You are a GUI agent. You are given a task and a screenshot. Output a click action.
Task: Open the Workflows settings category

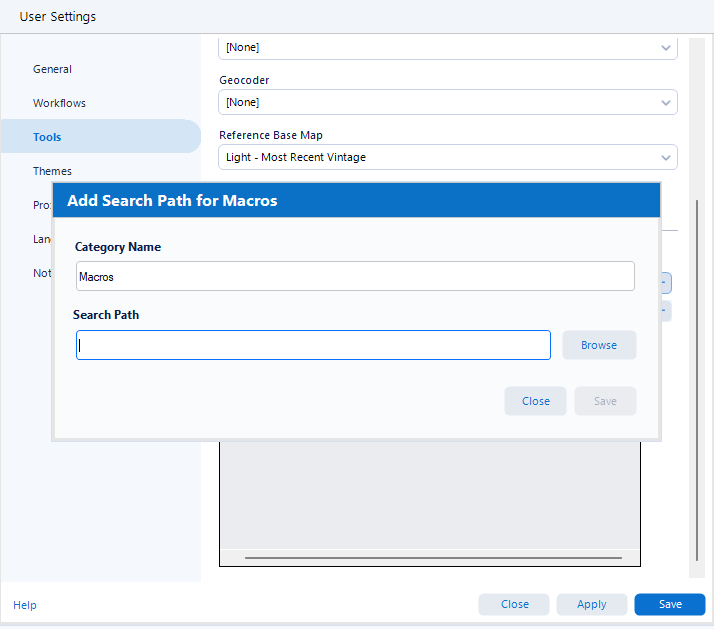[59, 103]
